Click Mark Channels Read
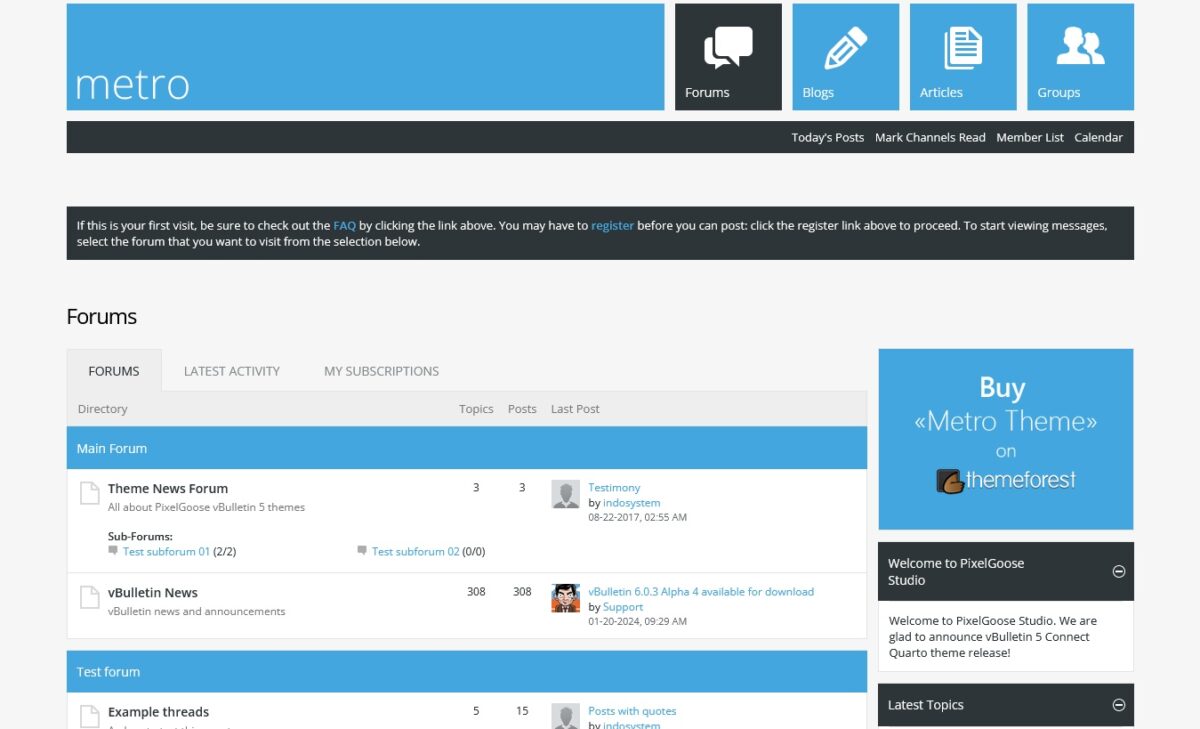The width and height of the screenshot is (1200, 729). (x=930, y=137)
